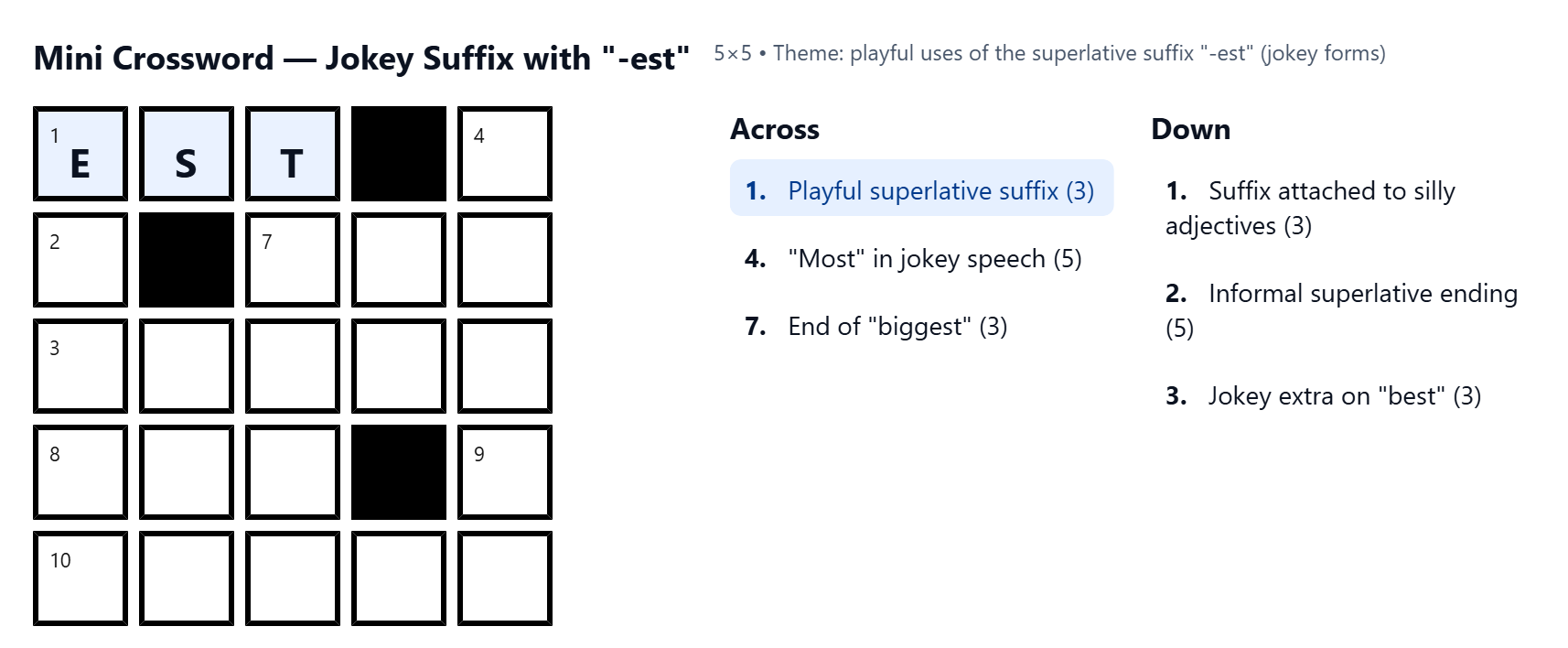Select the empty cell numbered 7
The width and height of the screenshot is (1568, 648).
coord(293,260)
